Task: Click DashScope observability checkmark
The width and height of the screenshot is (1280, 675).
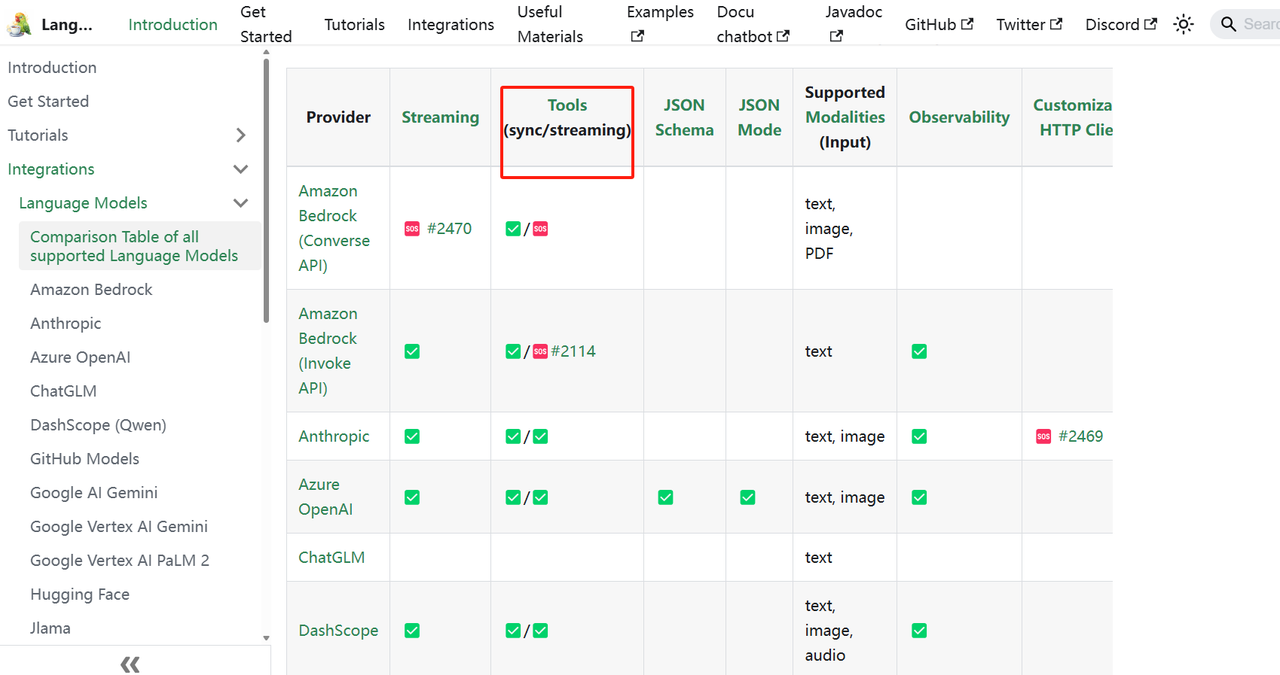Action: click(x=919, y=630)
